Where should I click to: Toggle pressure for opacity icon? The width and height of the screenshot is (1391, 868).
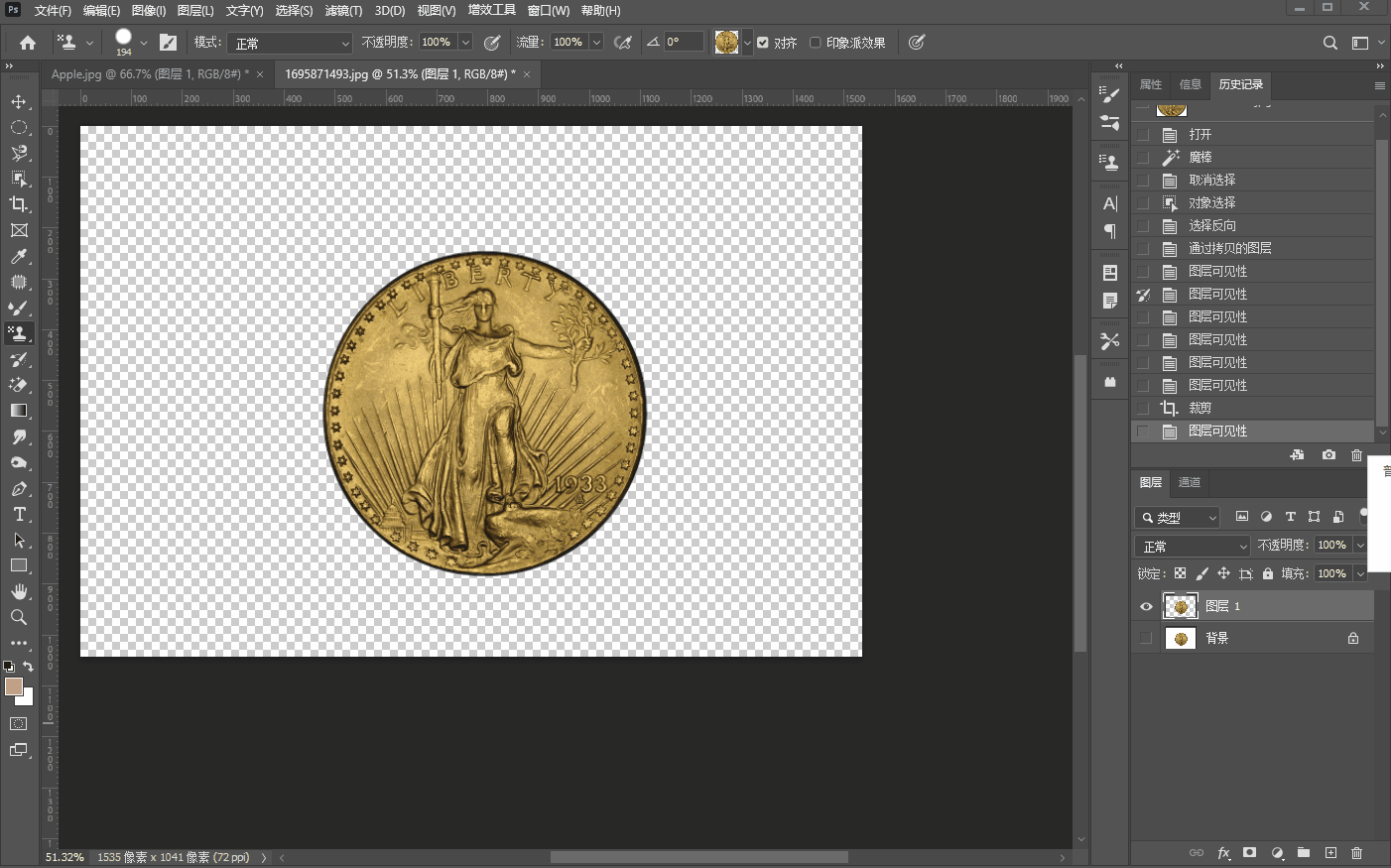coord(492,43)
